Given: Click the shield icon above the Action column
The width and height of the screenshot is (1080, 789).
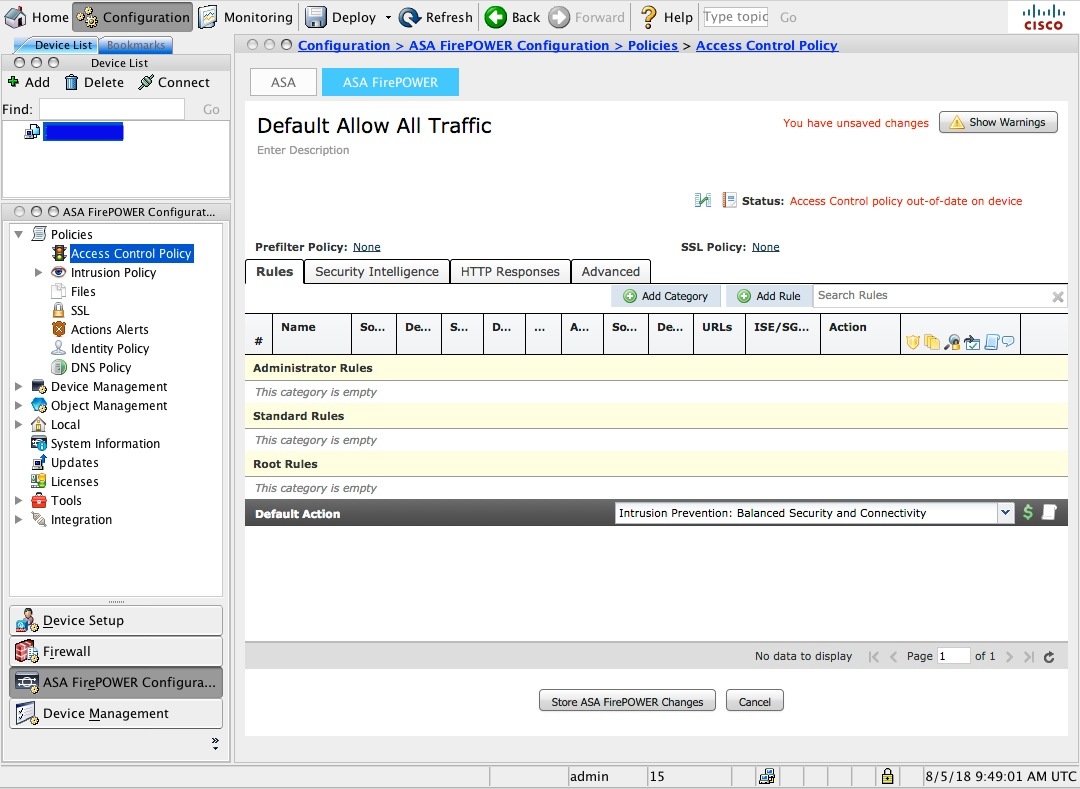Looking at the screenshot, I should point(912,341).
